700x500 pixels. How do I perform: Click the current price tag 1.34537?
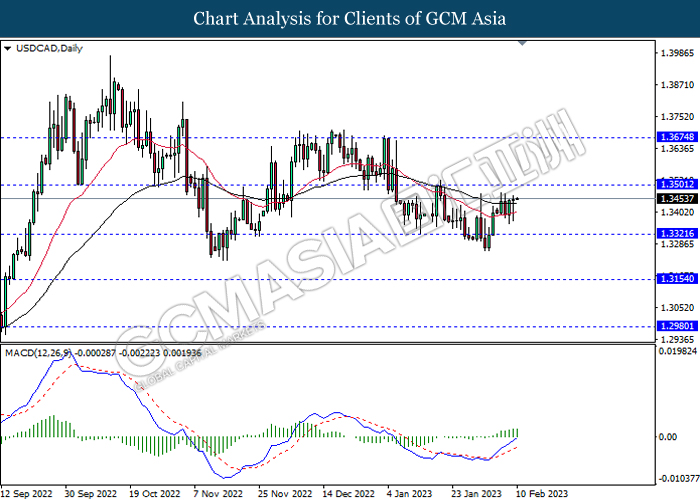pyautogui.click(x=677, y=198)
